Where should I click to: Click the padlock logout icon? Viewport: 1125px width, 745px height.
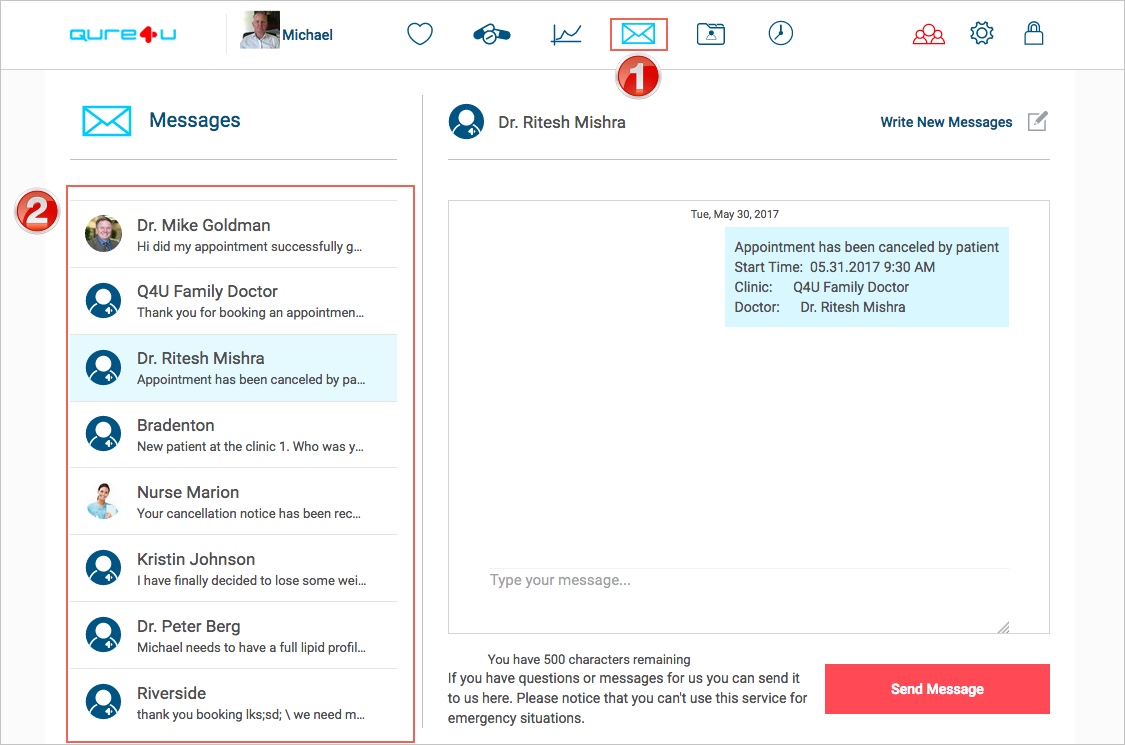1033,33
